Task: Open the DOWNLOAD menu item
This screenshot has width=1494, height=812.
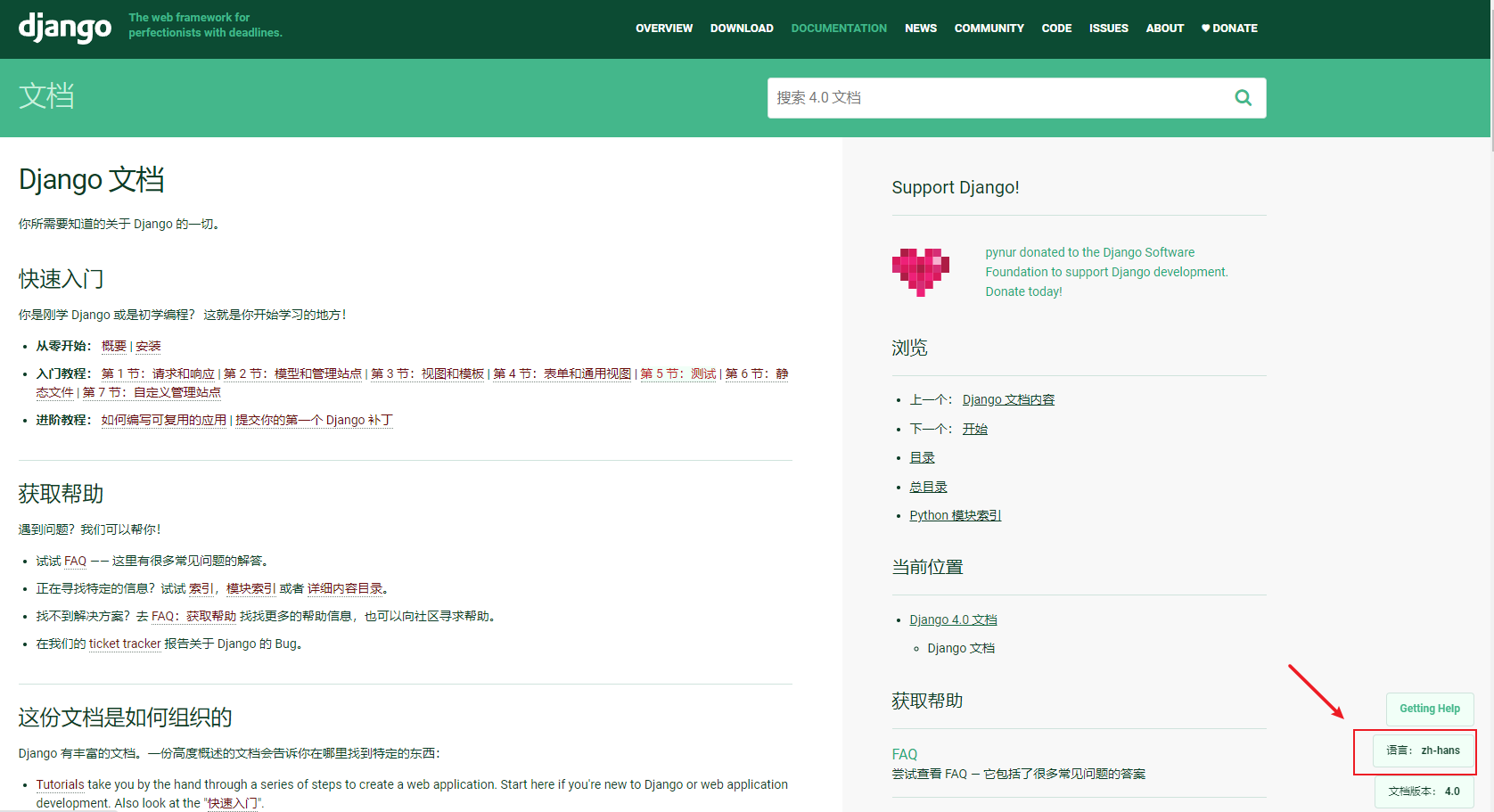Action: [742, 29]
